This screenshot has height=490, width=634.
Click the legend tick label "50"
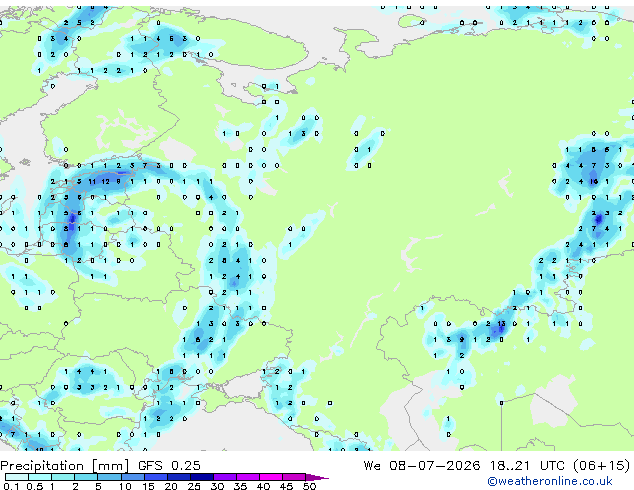[309, 486]
